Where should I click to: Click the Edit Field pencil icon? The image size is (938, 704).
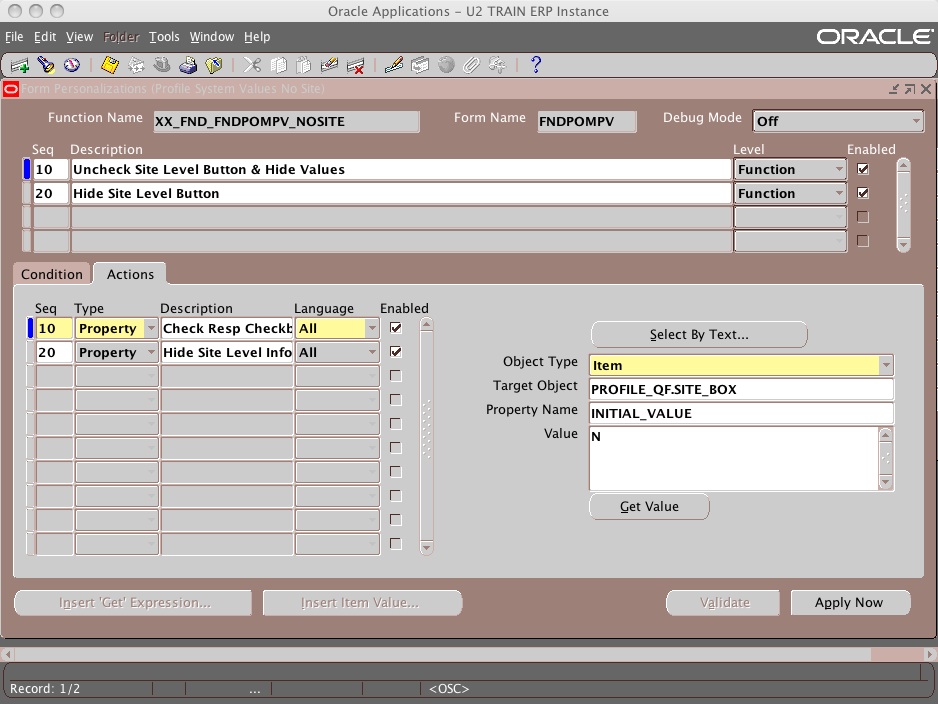click(x=394, y=65)
